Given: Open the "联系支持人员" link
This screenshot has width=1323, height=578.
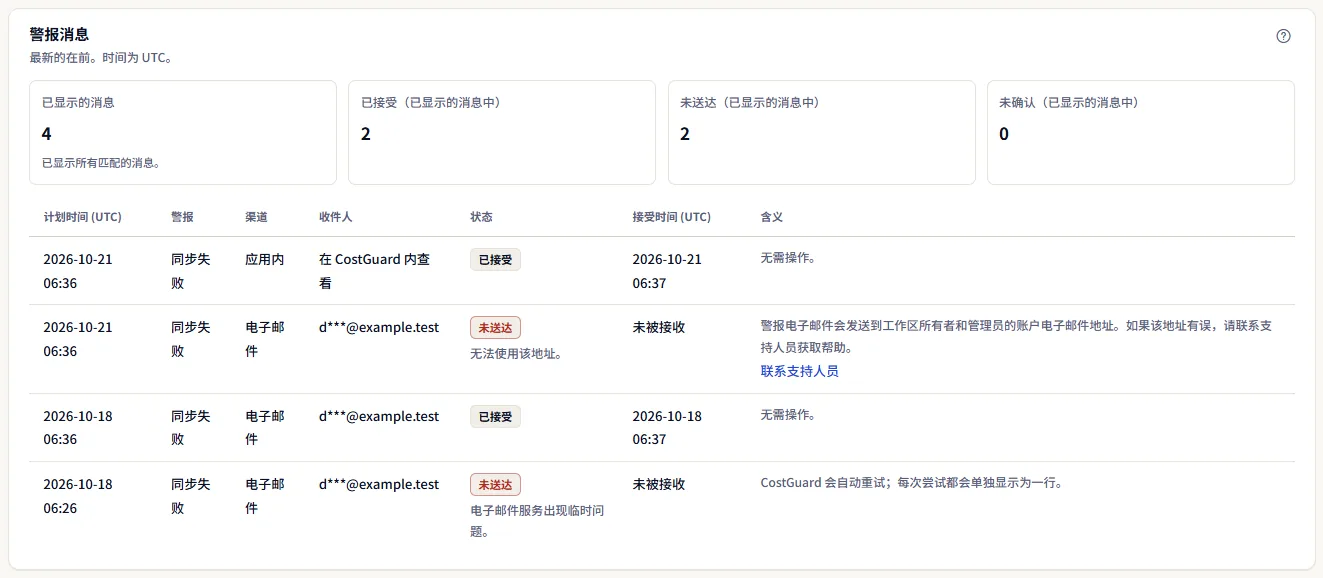Looking at the screenshot, I should [799, 371].
